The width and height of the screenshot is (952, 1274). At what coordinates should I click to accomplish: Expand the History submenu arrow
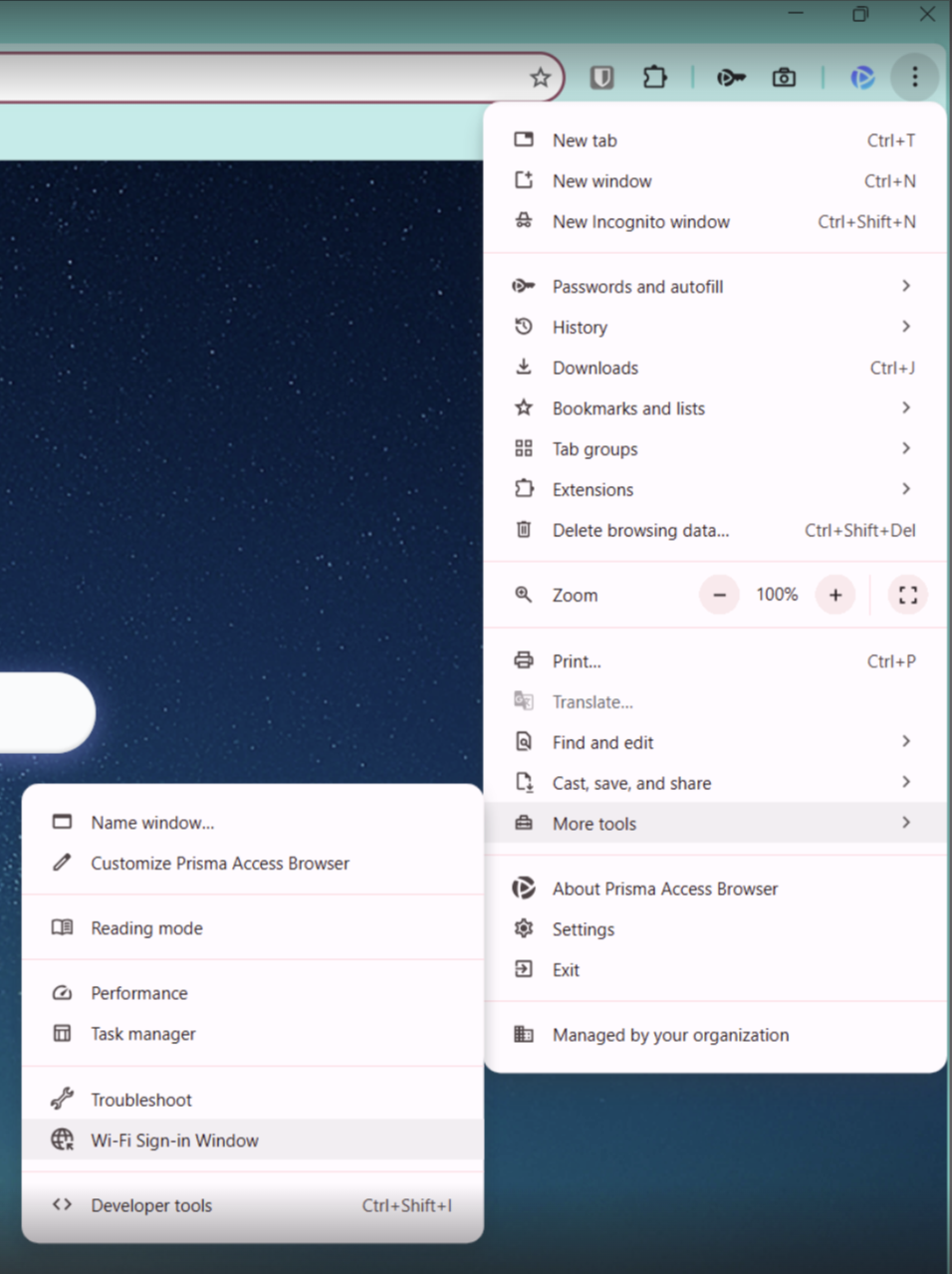click(x=906, y=326)
